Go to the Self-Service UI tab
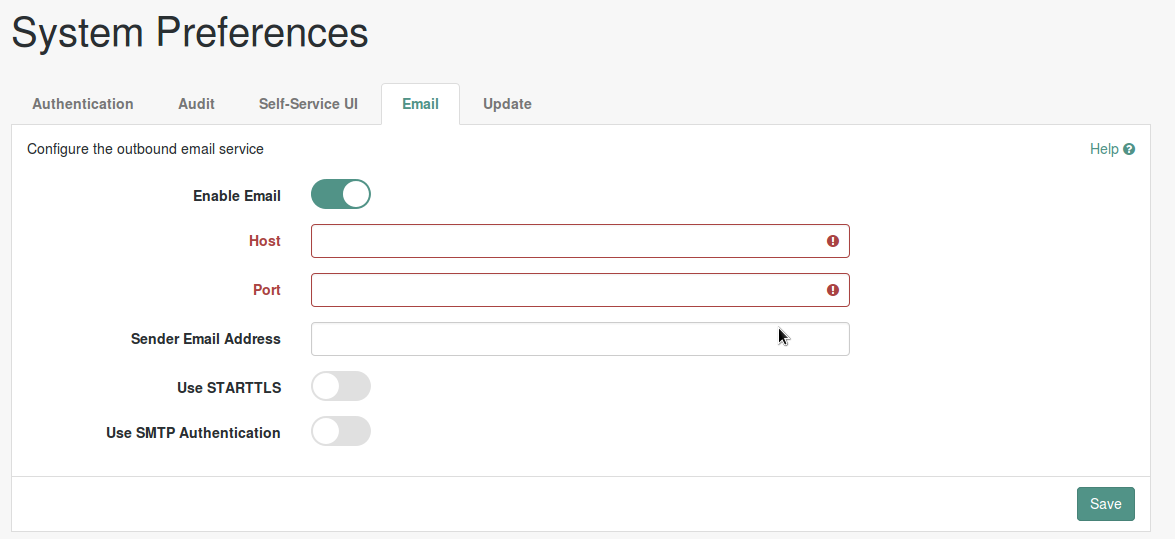The height and width of the screenshot is (539, 1175). pos(308,104)
